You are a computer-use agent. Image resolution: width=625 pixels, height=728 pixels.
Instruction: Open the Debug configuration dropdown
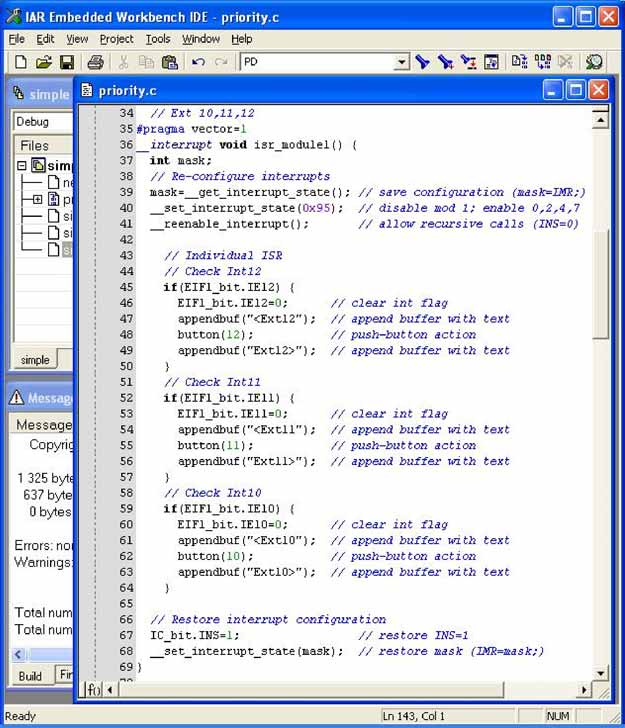pos(40,121)
